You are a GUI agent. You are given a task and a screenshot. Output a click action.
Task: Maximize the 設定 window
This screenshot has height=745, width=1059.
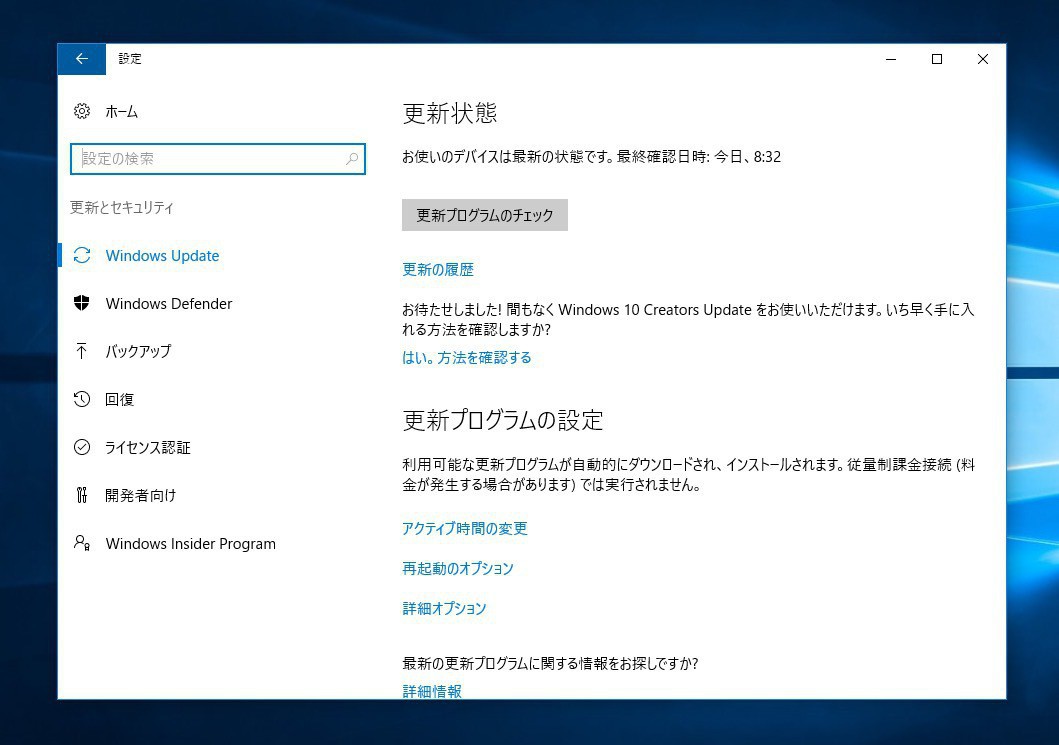(936, 59)
